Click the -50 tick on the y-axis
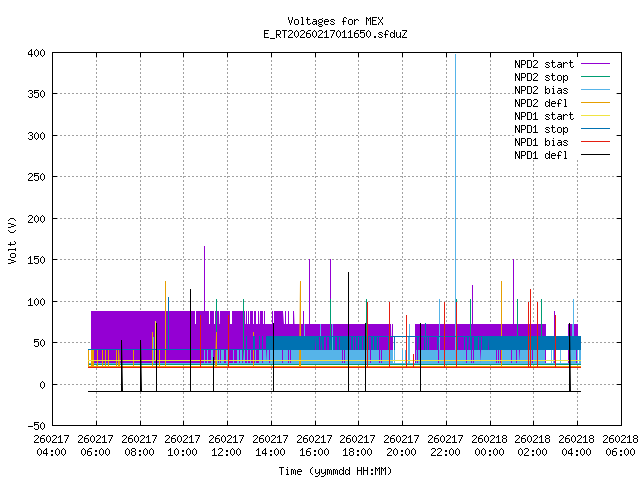The image size is (640, 480). click(x=34, y=426)
